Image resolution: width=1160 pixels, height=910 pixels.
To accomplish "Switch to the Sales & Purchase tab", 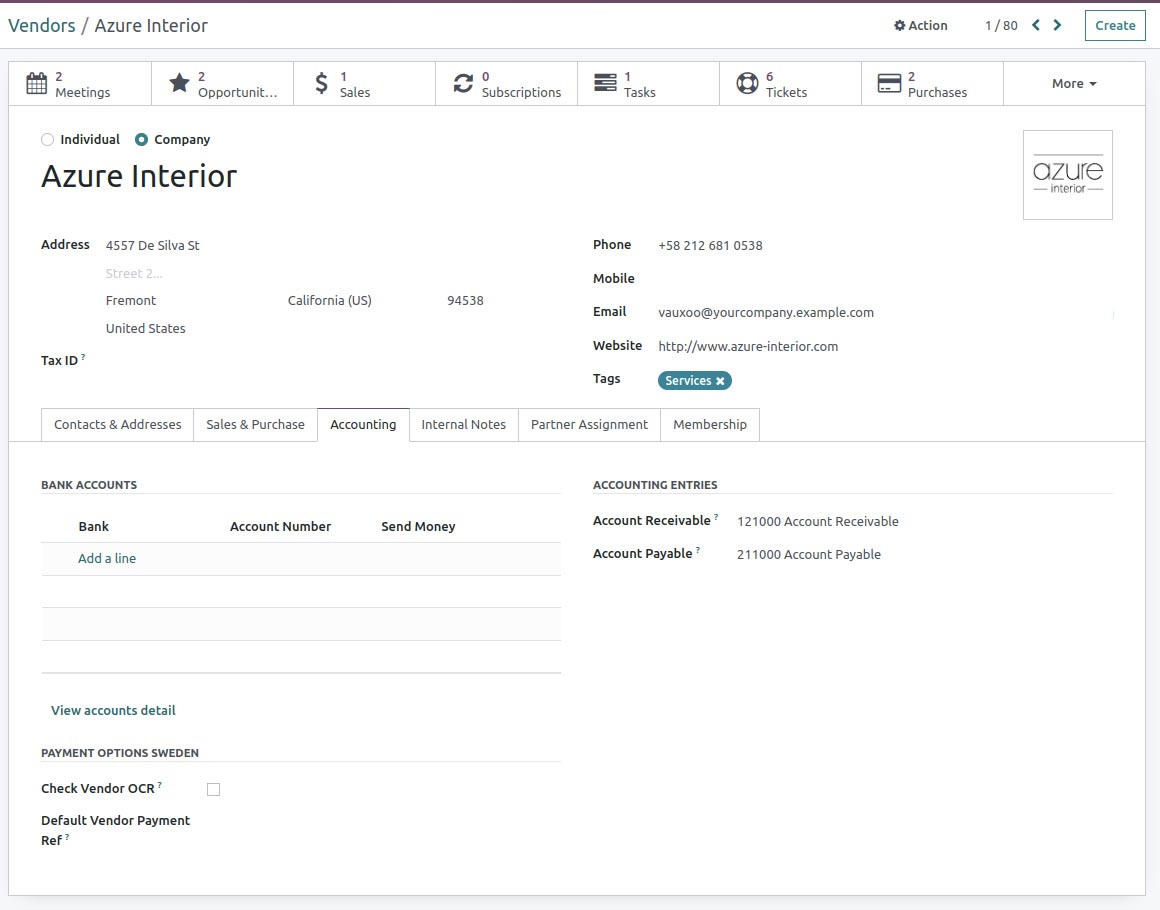I will coord(255,424).
